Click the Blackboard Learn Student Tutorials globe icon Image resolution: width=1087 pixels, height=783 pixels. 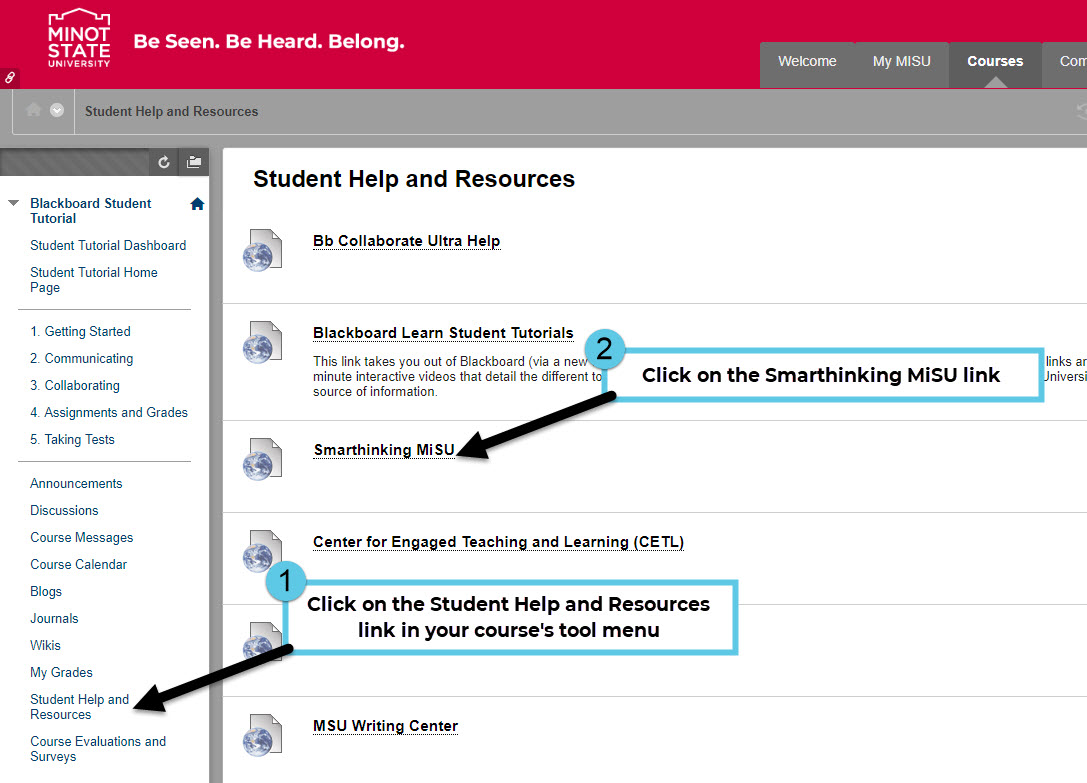[261, 341]
